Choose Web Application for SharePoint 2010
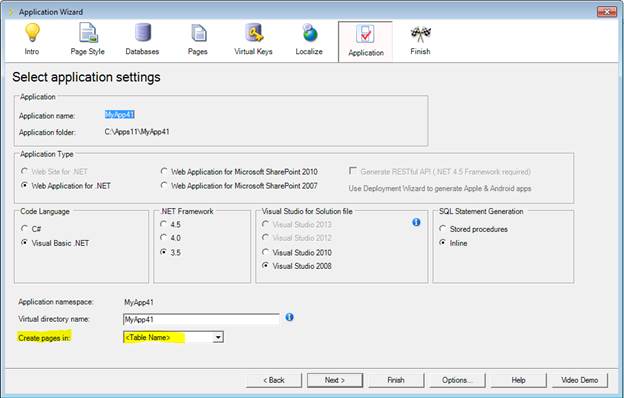 pos(164,171)
